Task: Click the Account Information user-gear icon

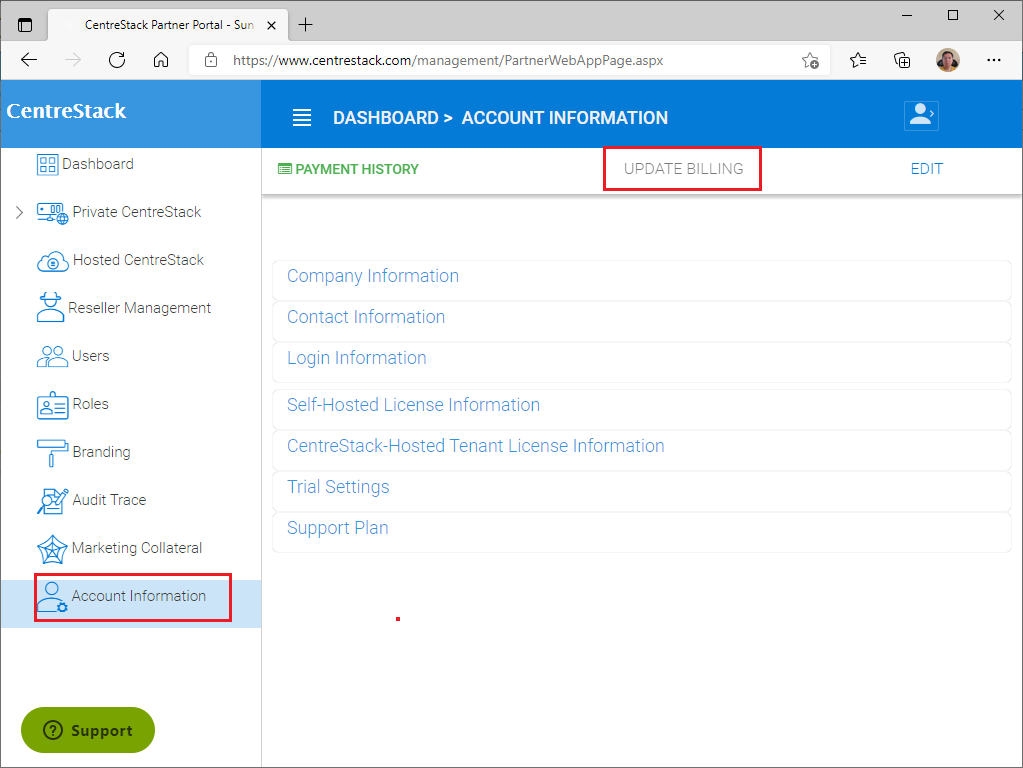Action: 52,597
